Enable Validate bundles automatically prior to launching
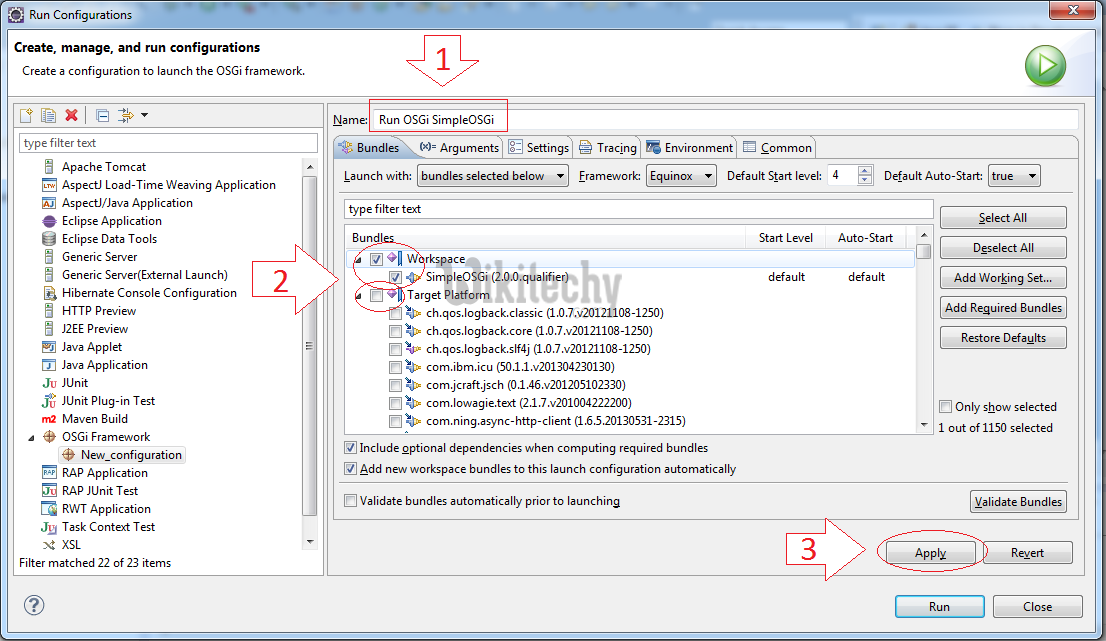 tap(350, 501)
